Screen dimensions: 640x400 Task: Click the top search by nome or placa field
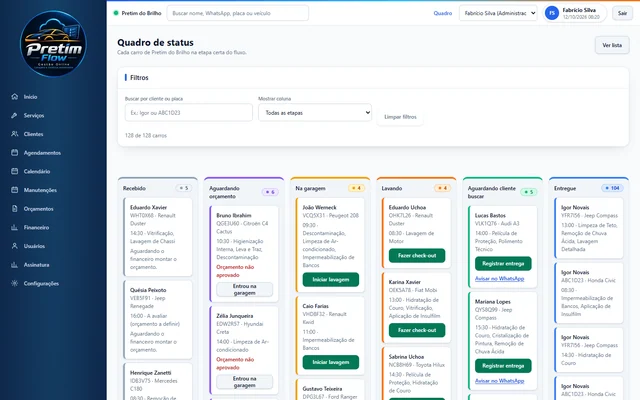click(238, 13)
